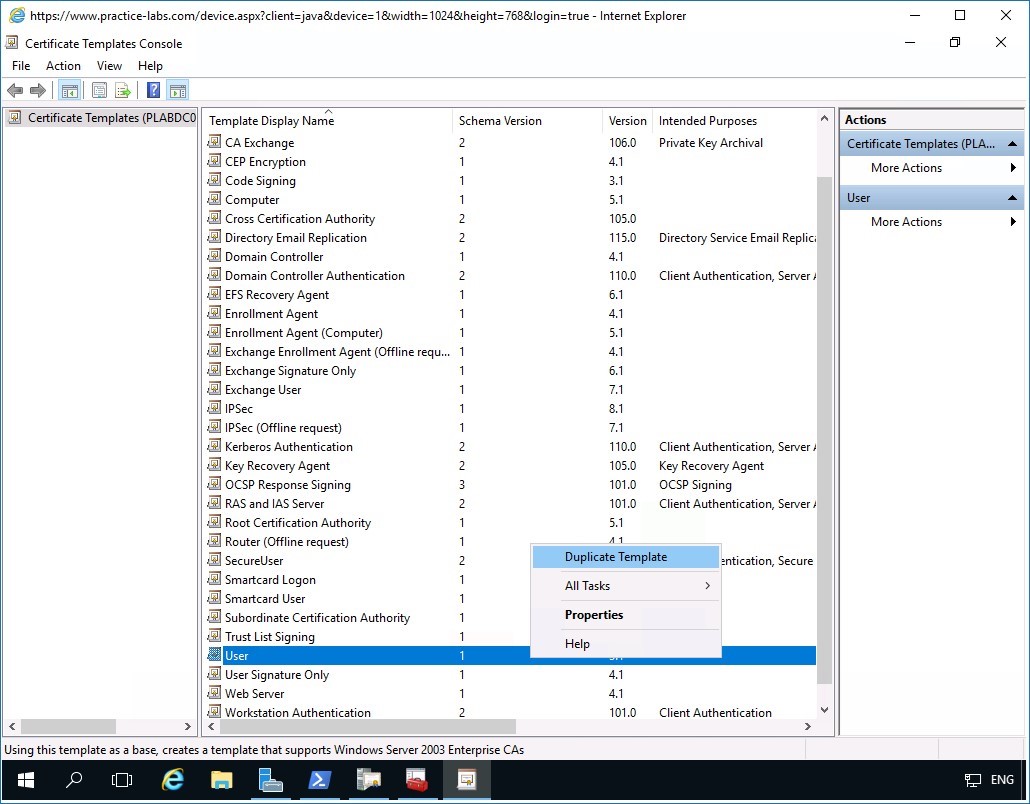Open Windows PowerShell from the taskbar
This screenshot has width=1030, height=804.
320,779
